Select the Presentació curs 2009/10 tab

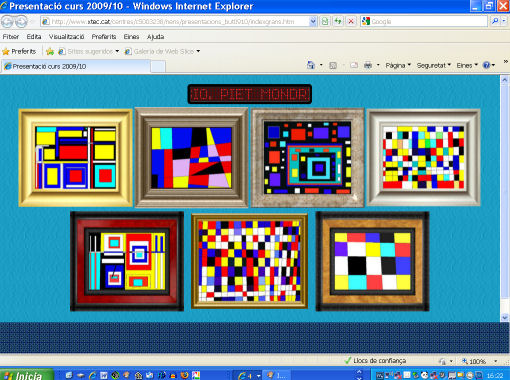click(x=76, y=66)
